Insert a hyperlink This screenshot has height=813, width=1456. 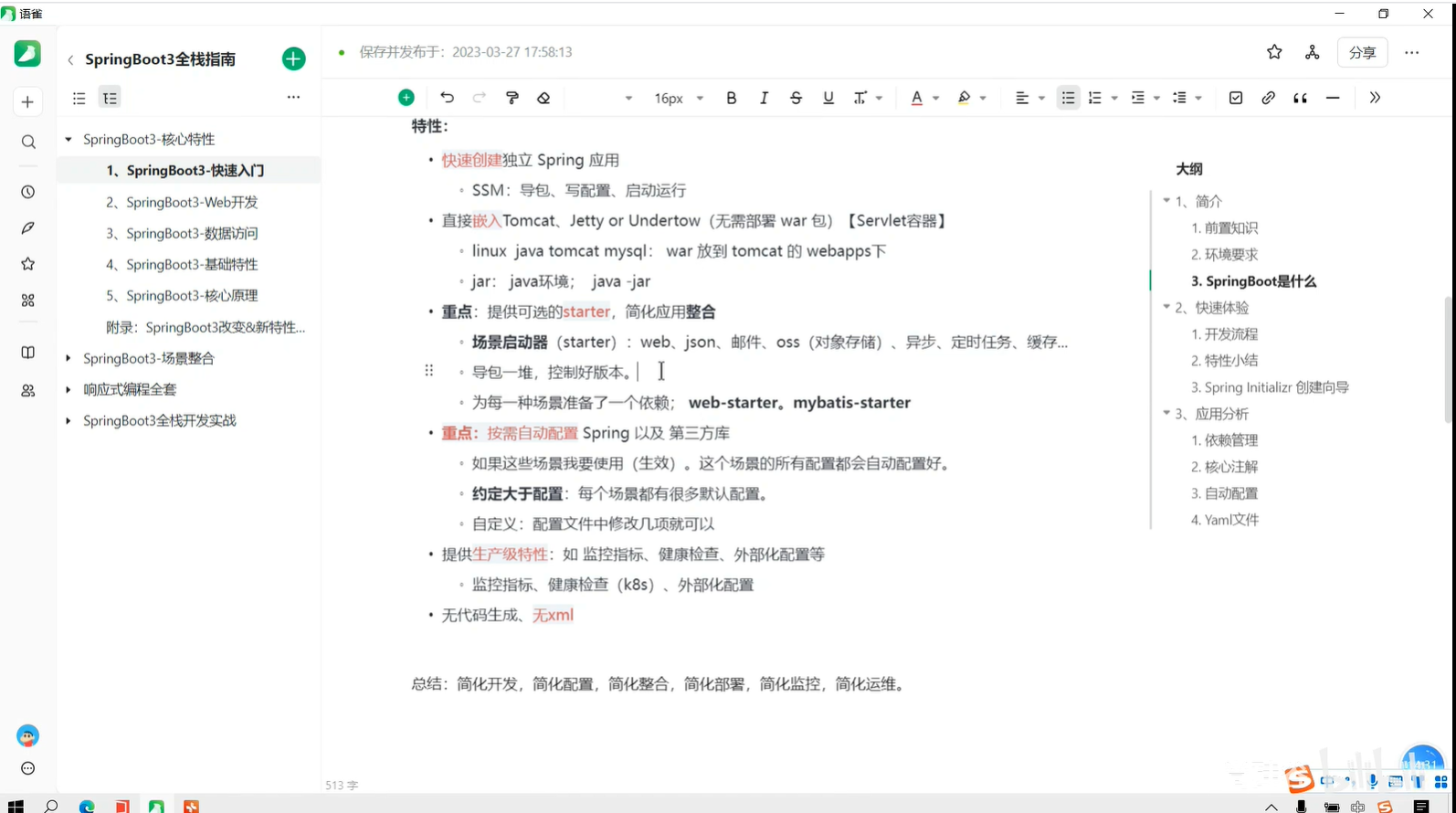[1268, 98]
